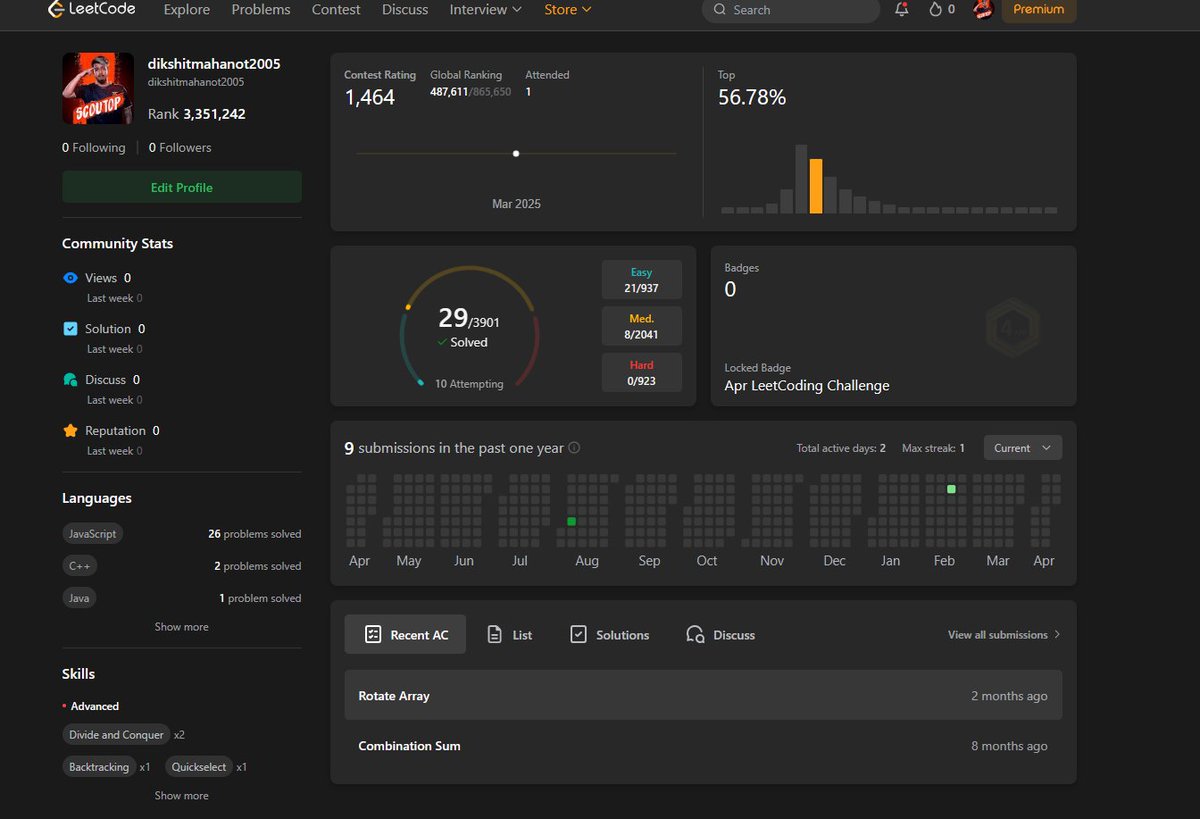Open the Combination Sum submission

(x=703, y=746)
